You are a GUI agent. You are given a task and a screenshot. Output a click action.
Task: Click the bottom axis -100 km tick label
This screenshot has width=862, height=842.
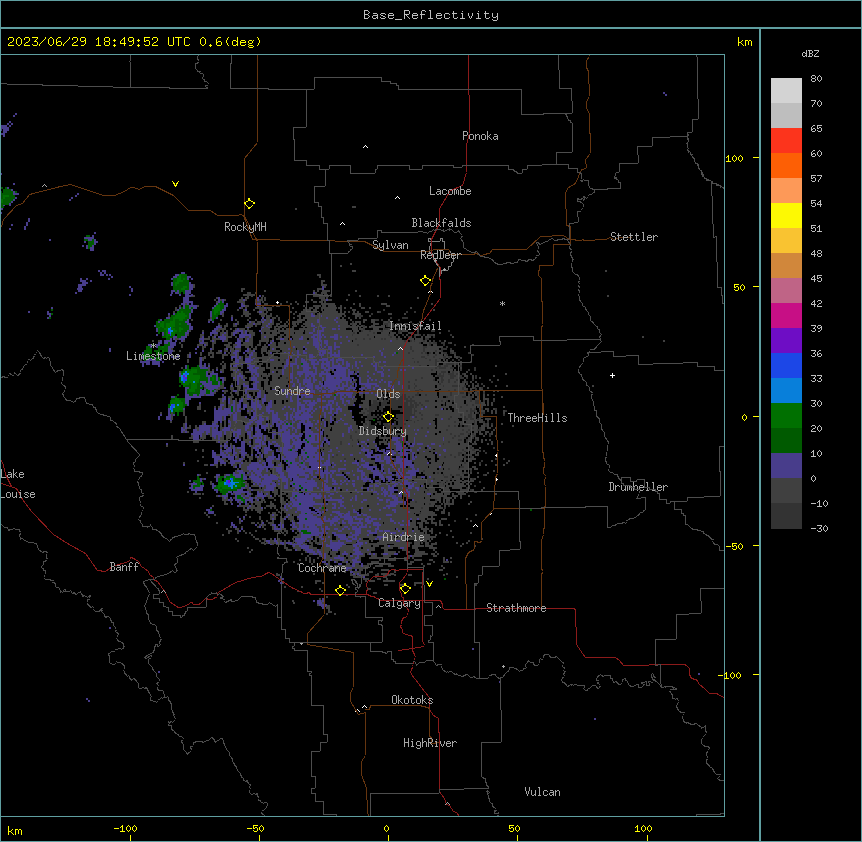[x=125, y=828]
